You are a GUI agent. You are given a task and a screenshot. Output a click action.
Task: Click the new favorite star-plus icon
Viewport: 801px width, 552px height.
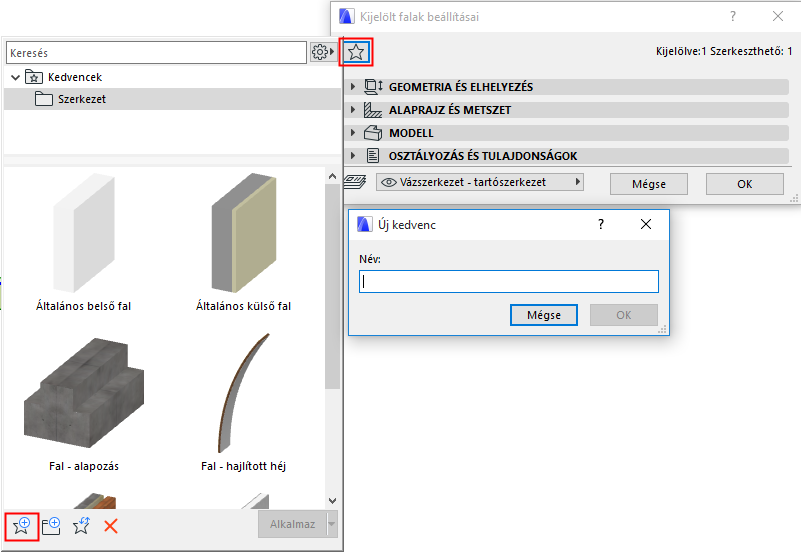coord(21,525)
